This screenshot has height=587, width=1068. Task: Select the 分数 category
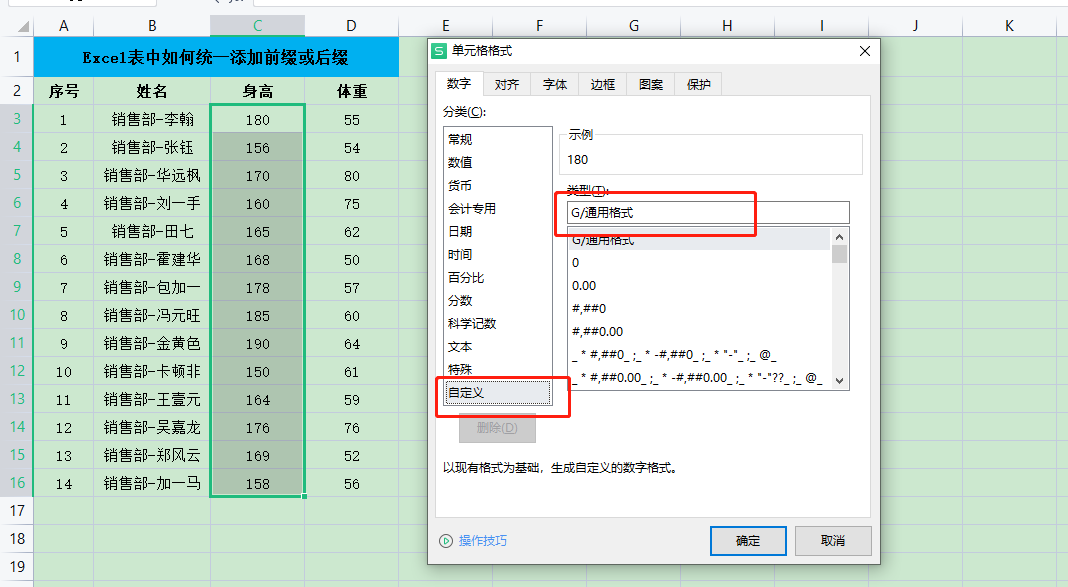(x=497, y=301)
